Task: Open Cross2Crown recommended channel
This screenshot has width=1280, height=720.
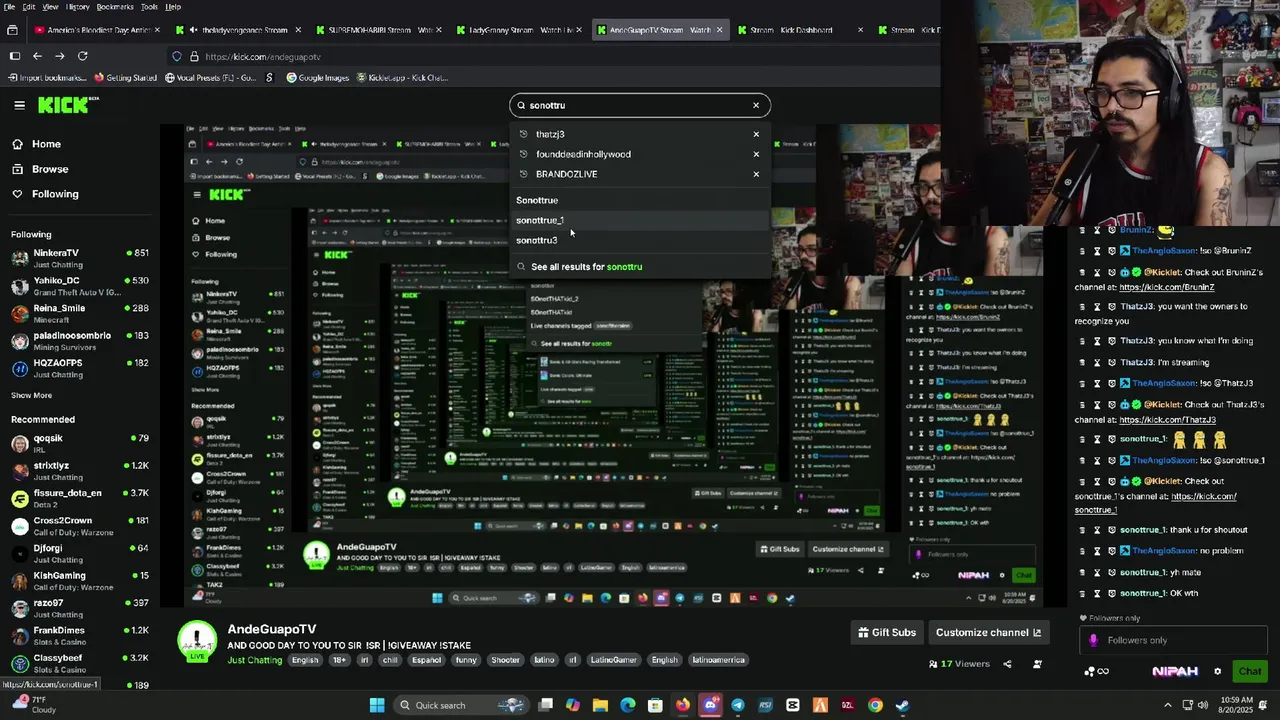Action: coord(80,525)
